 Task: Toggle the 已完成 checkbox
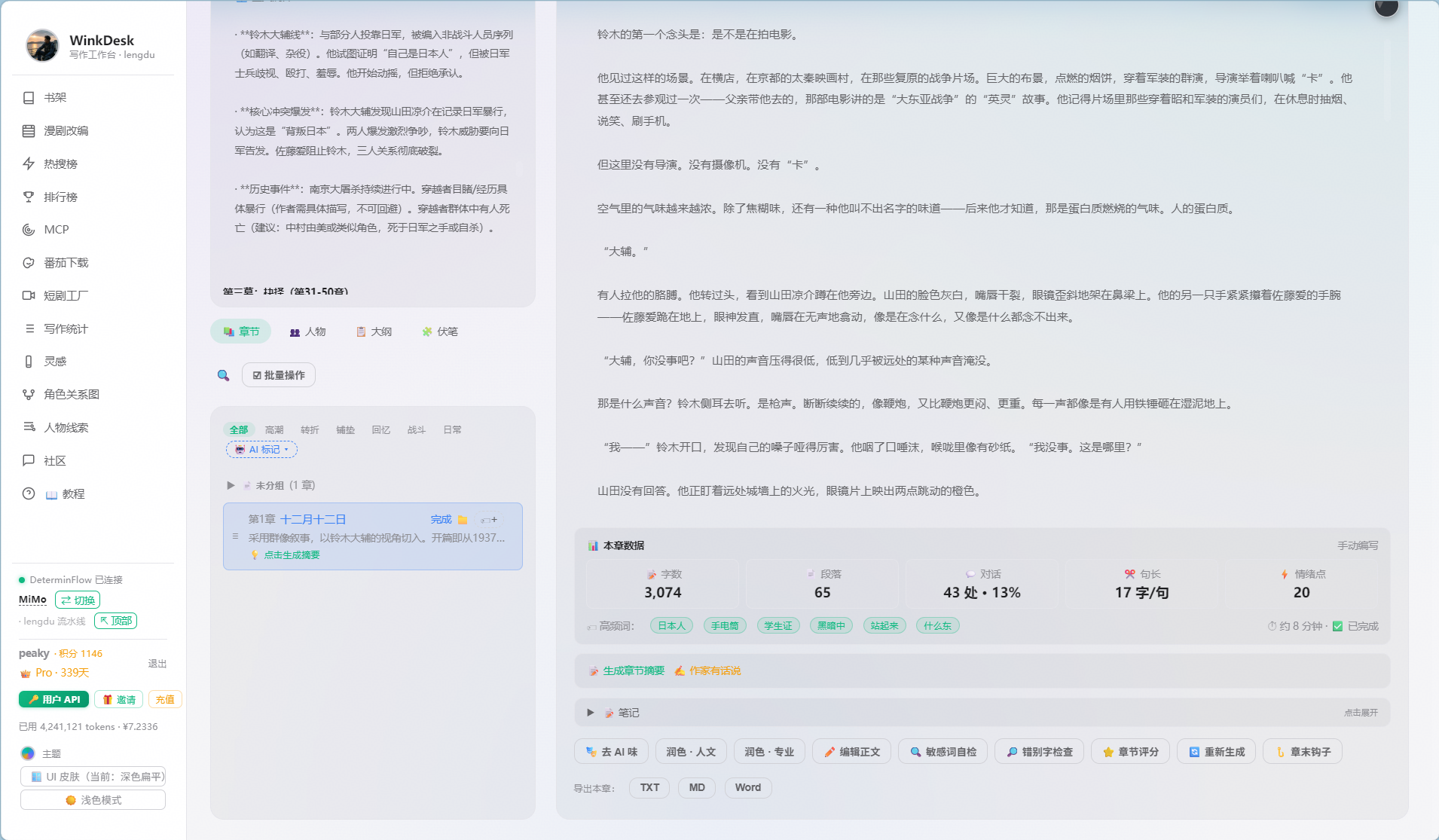click(1337, 626)
